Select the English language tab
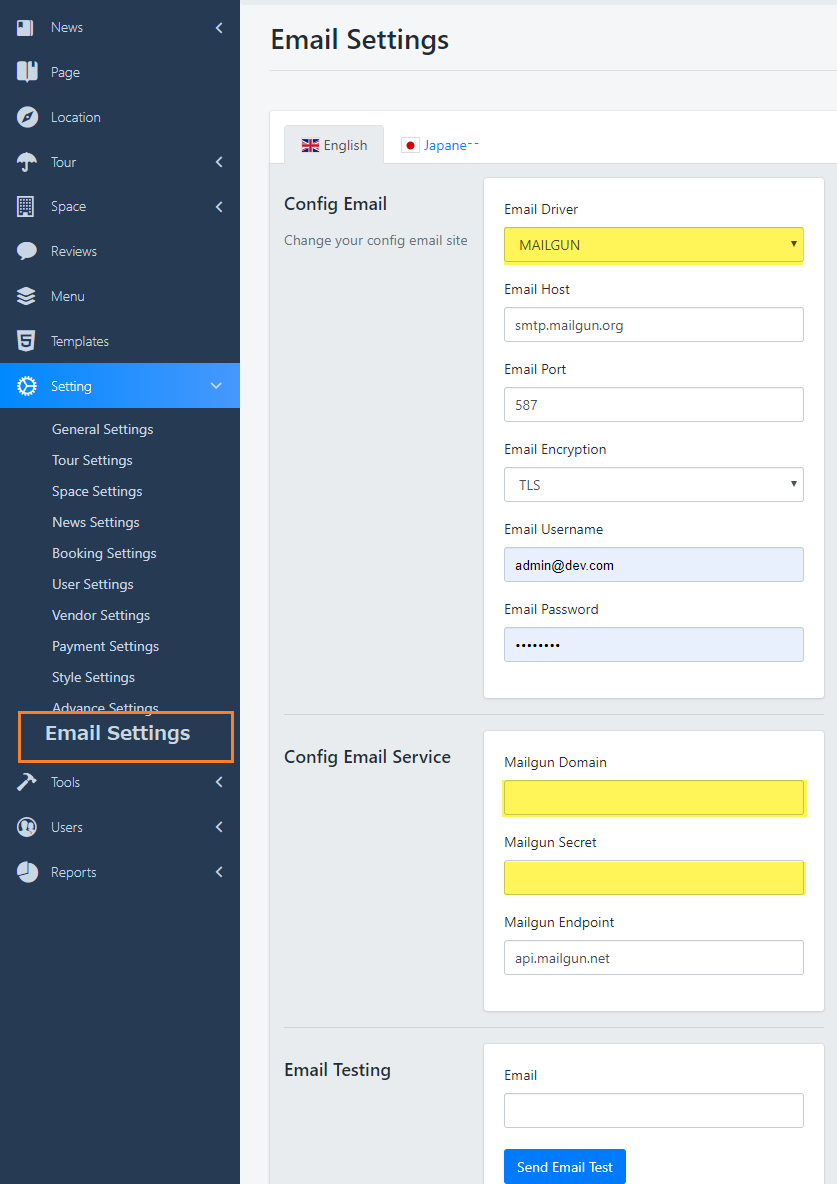The image size is (837, 1184). [334, 145]
